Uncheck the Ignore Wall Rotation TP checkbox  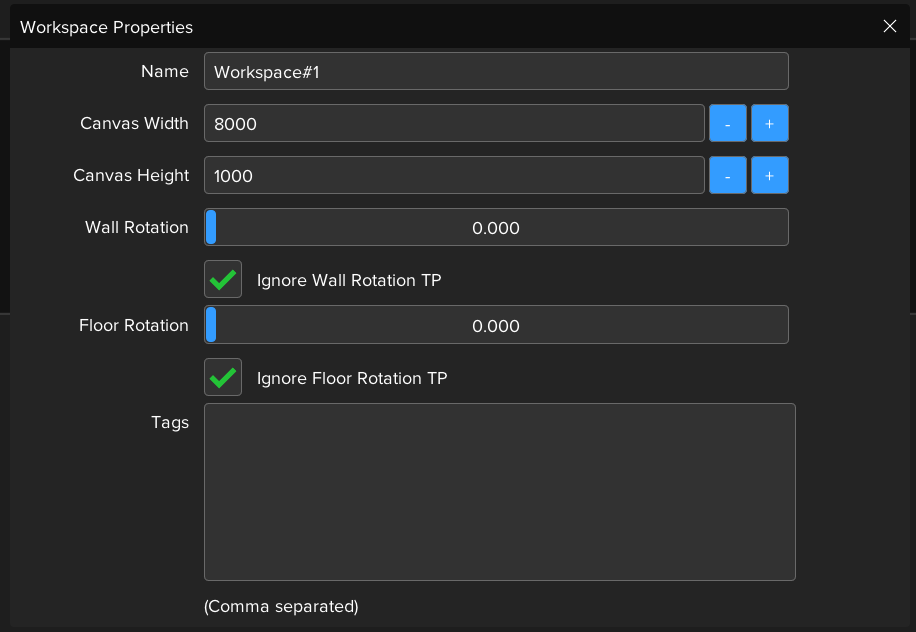coord(223,280)
